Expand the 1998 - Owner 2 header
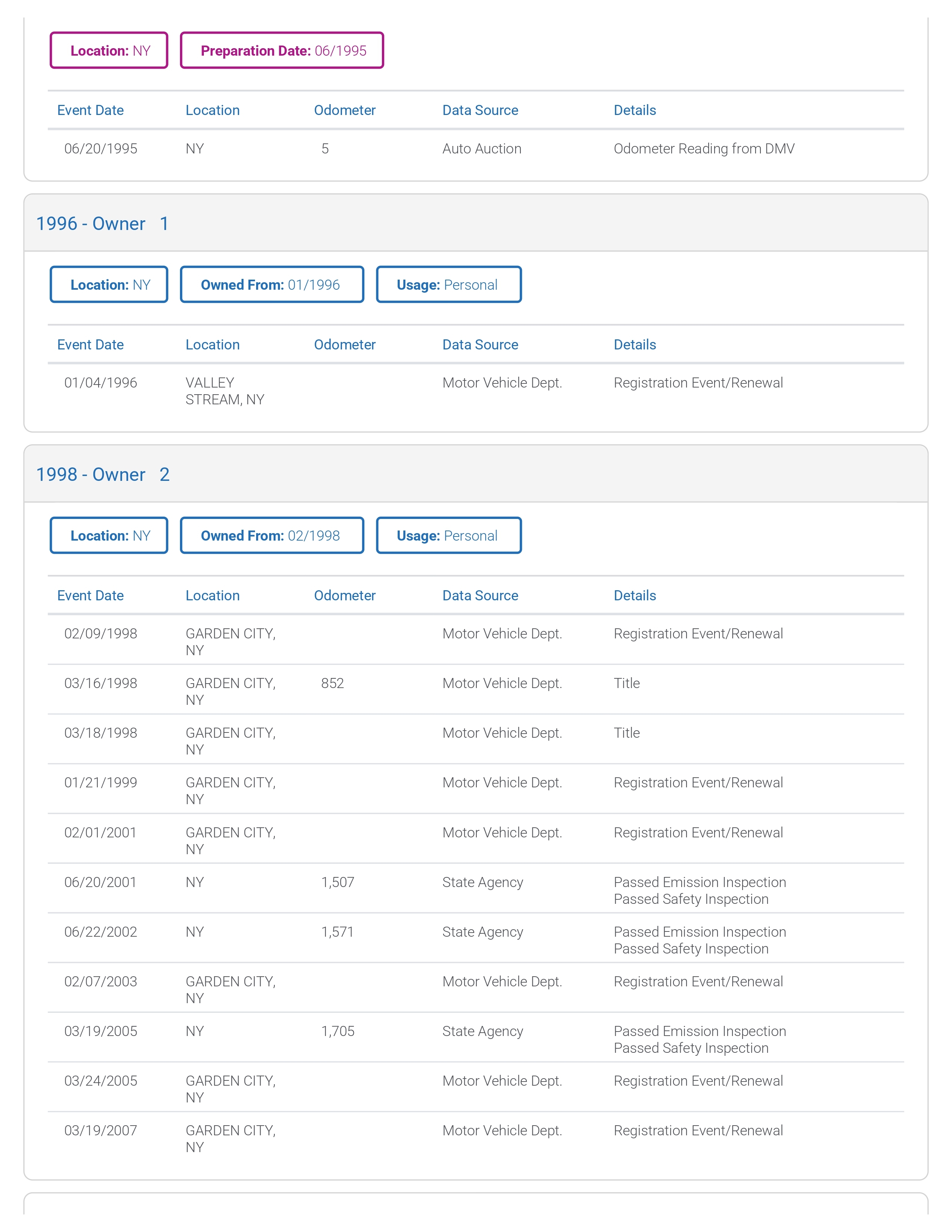This screenshot has height=1232, width=952. (x=476, y=475)
